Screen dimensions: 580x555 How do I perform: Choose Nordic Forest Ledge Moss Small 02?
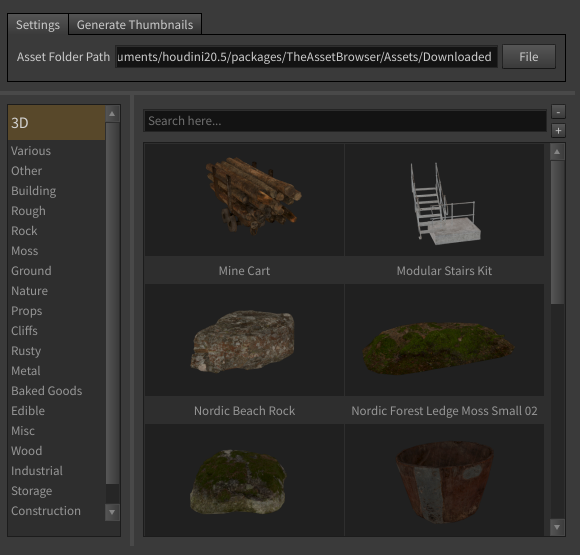click(x=444, y=340)
